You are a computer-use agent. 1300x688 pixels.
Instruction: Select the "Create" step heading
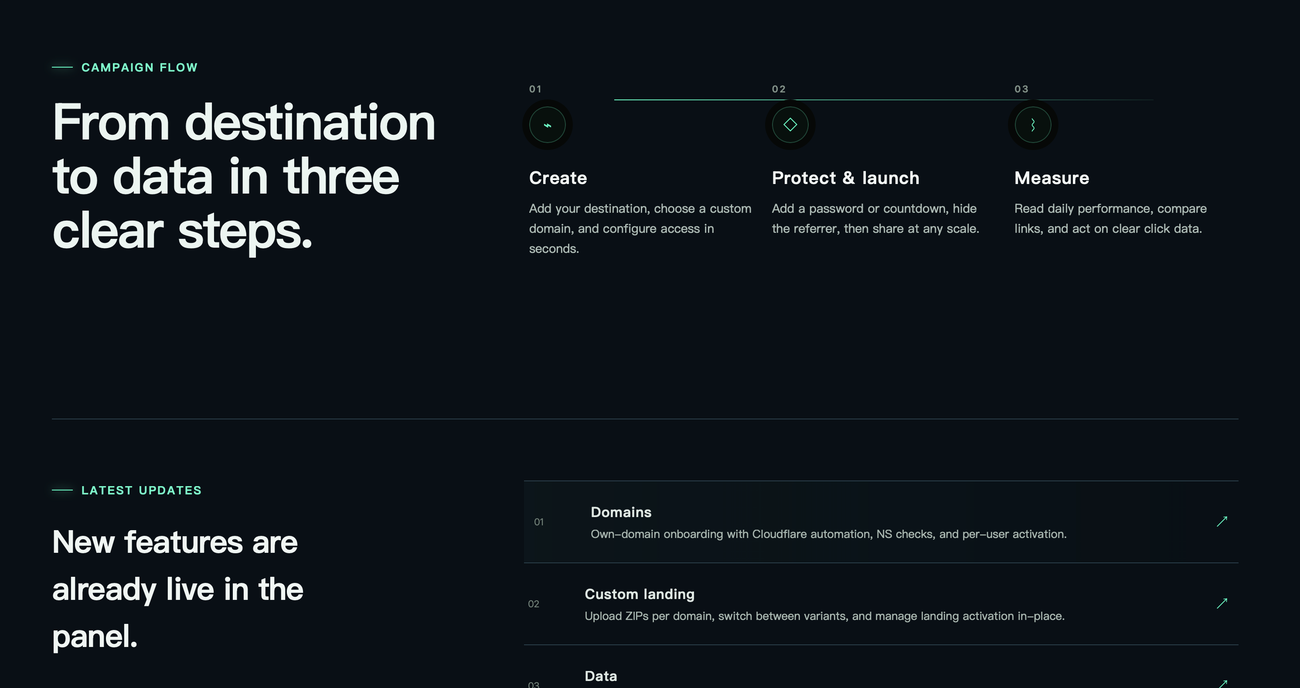(x=558, y=178)
